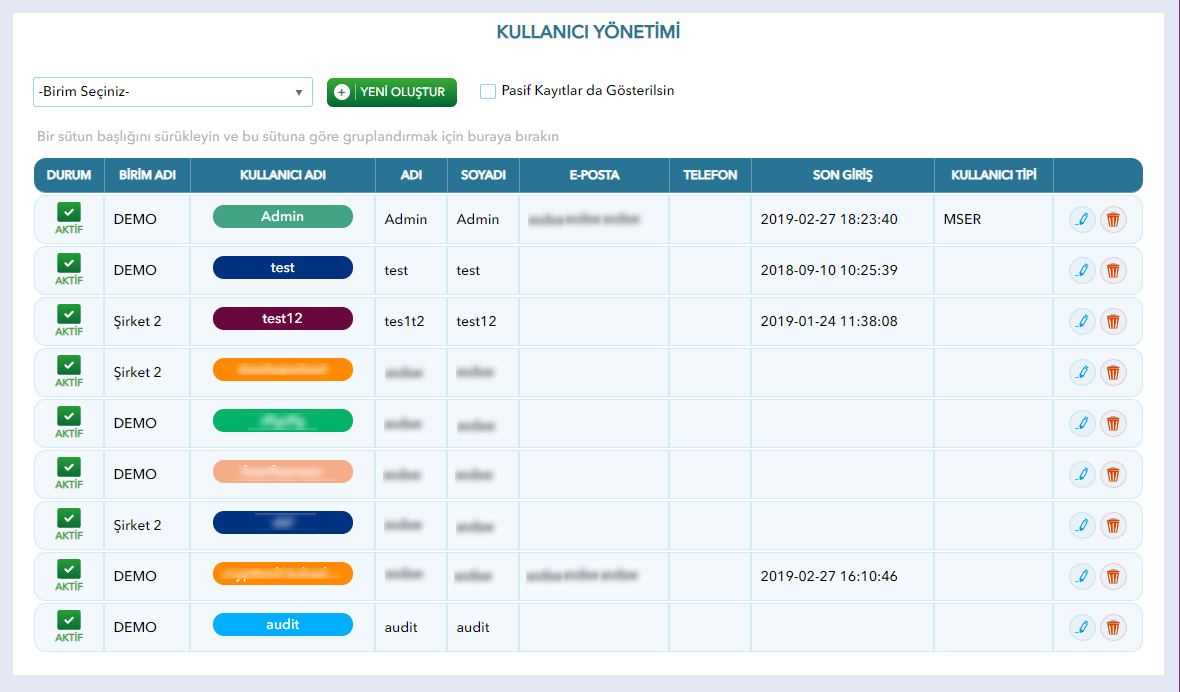Sort by the DURUM column header
This screenshot has height=692, width=1180.
(68, 175)
